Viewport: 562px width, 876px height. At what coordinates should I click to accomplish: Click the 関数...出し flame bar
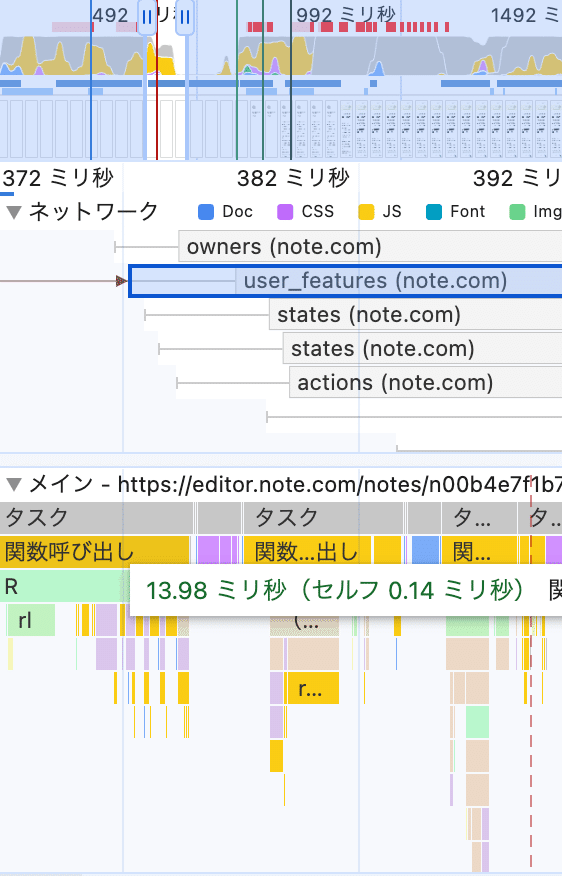click(307, 552)
